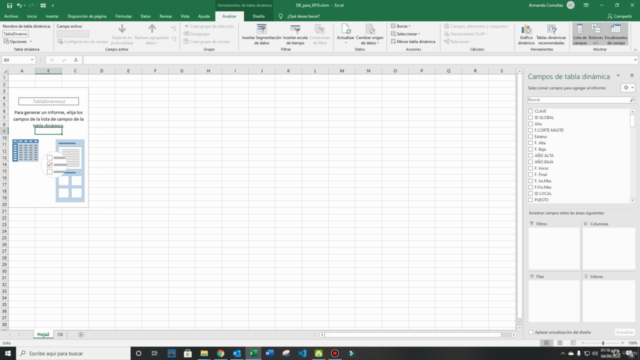Switch to the Diseño tab
Image resolution: width=640 pixels, height=360 pixels.
click(x=258, y=16)
